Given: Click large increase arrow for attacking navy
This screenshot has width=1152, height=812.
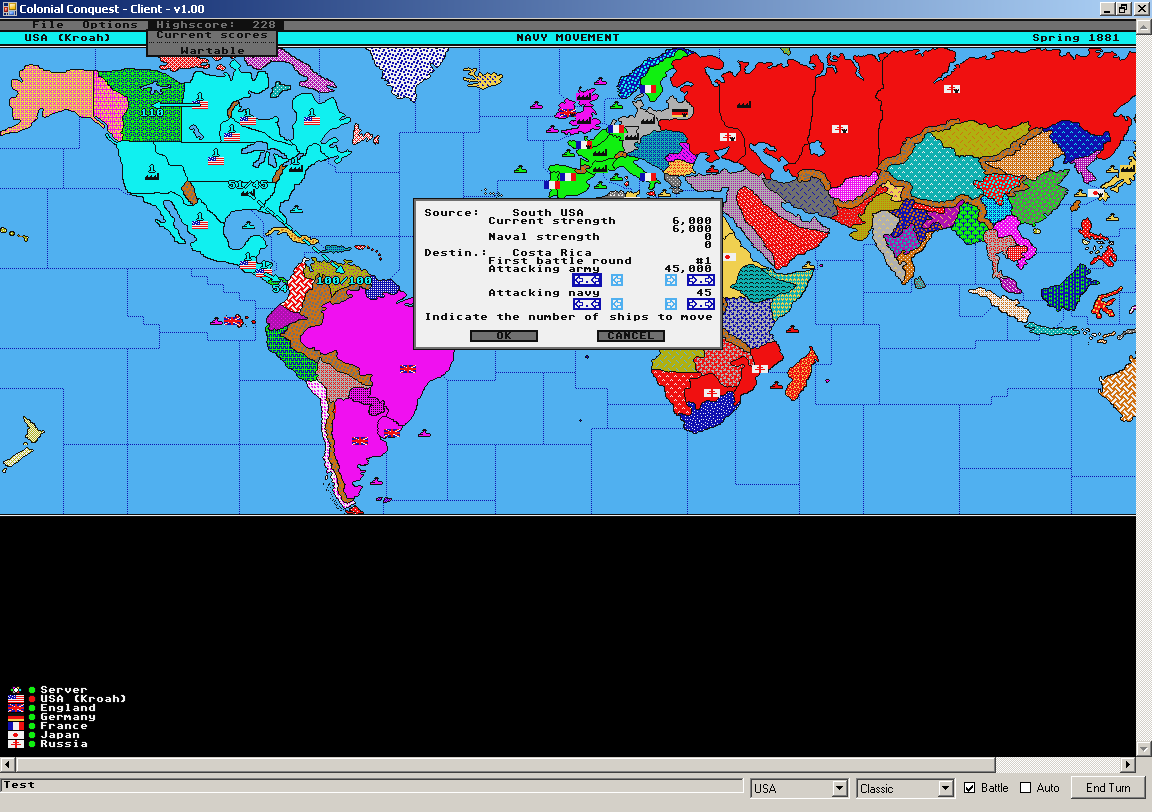Looking at the screenshot, I should click(x=700, y=304).
